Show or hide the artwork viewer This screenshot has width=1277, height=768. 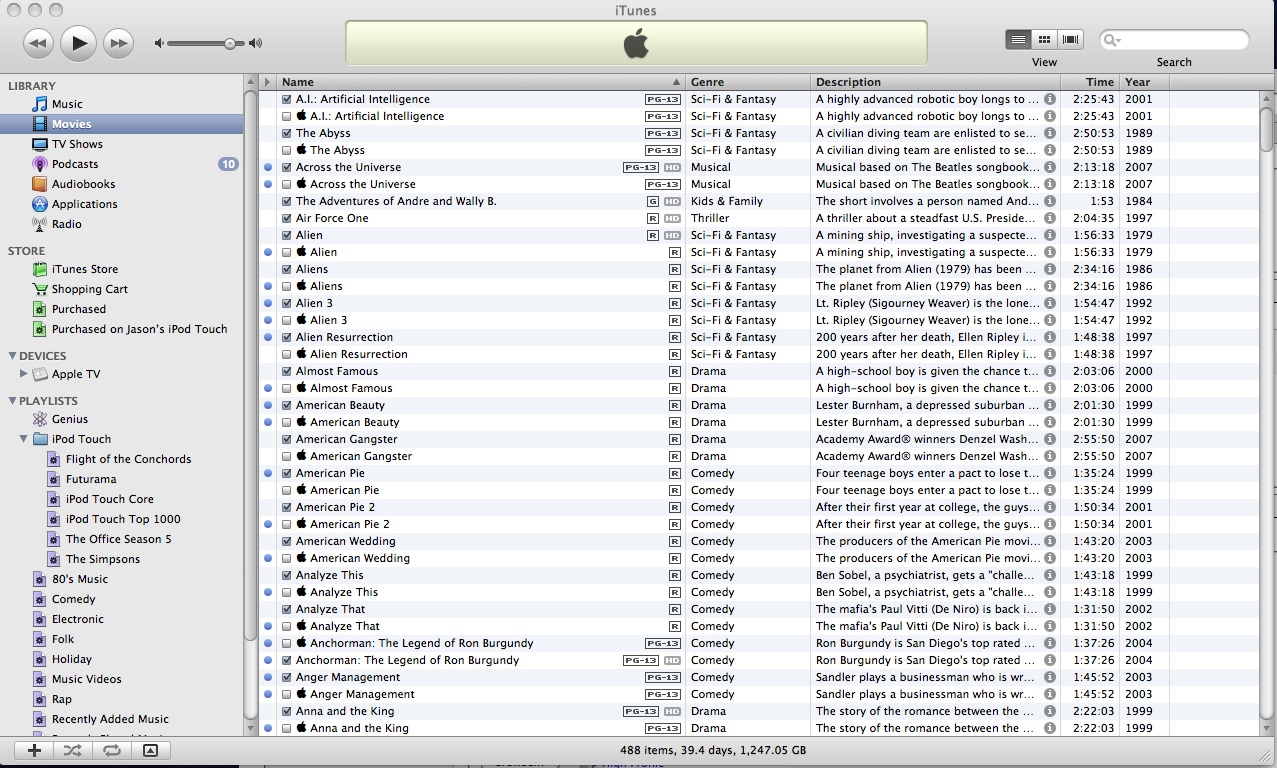point(150,750)
